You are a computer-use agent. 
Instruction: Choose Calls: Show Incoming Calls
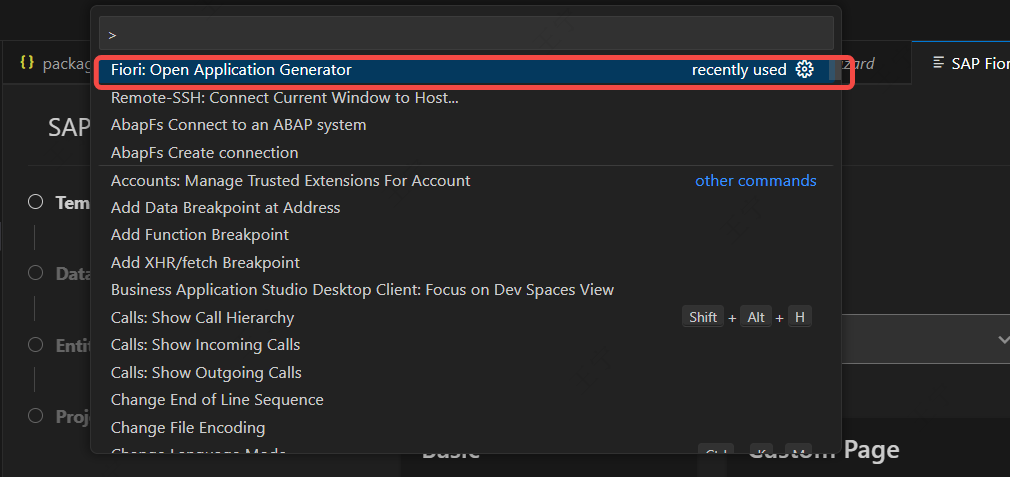click(466, 345)
